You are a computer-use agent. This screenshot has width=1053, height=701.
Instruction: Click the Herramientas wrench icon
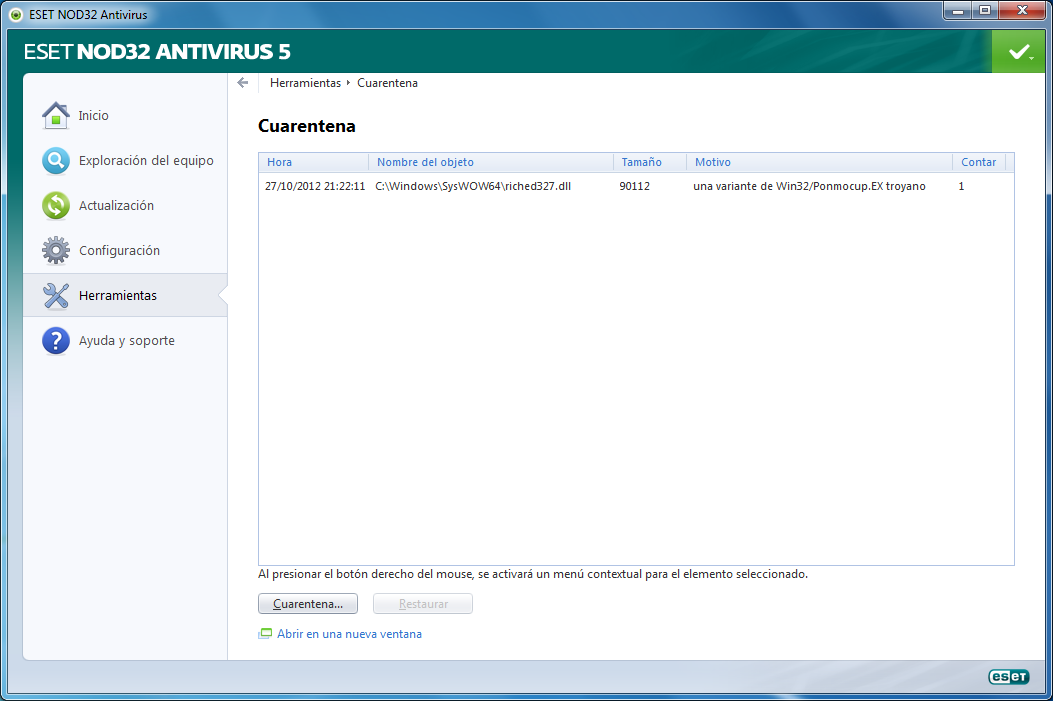pyautogui.click(x=56, y=296)
